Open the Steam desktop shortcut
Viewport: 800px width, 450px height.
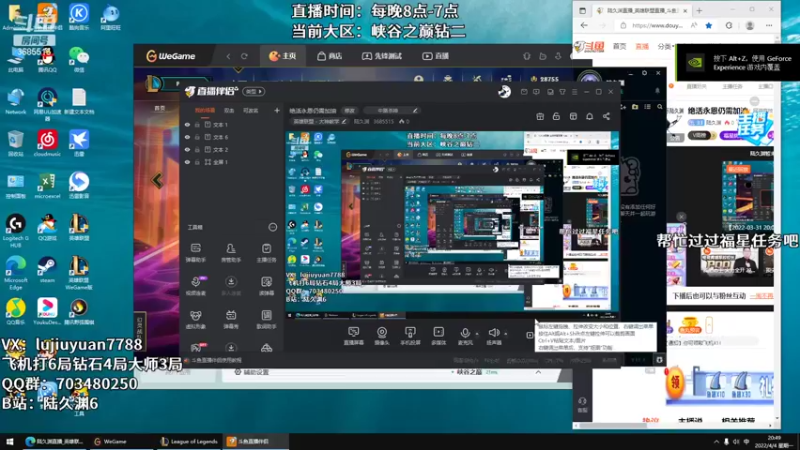tap(47, 270)
